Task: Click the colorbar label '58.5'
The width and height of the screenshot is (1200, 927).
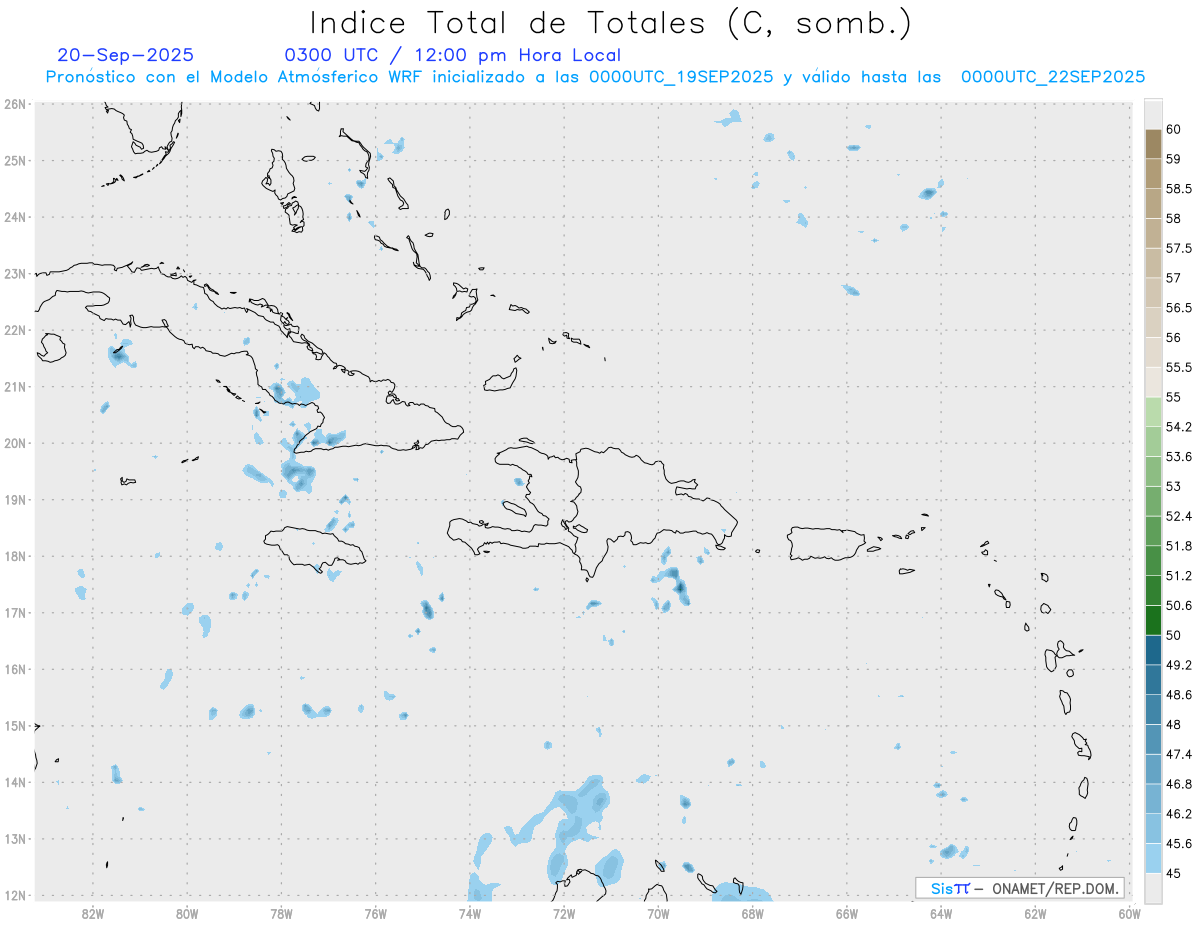Action: (1179, 188)
